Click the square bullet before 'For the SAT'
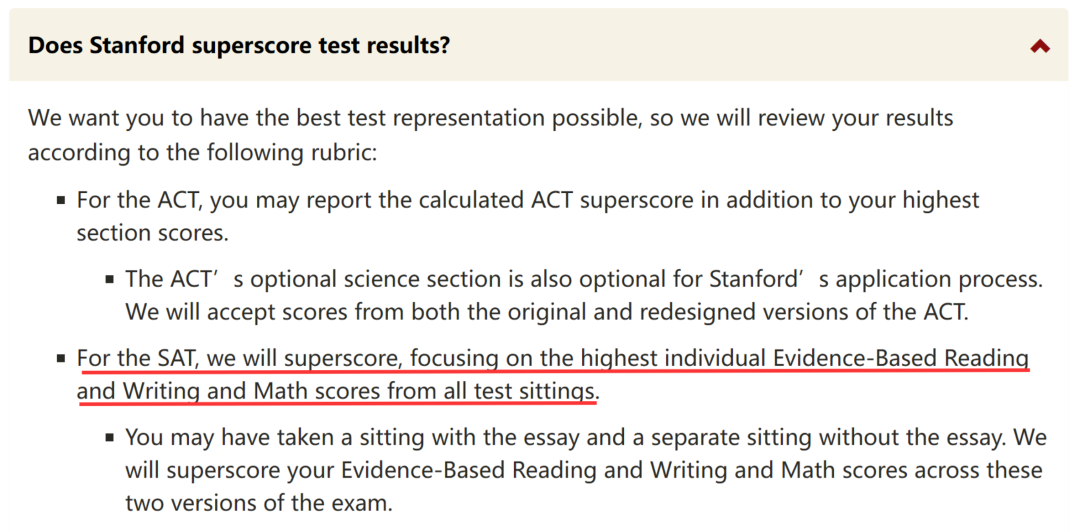Screen dimensions: 1080x532 62,359
